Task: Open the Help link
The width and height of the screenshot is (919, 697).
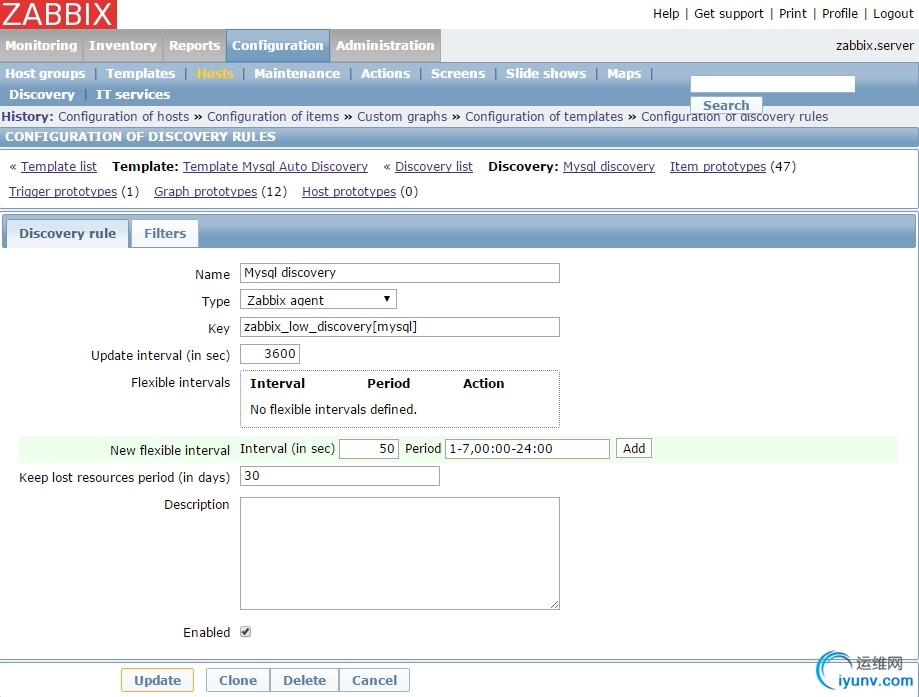Action: coord(666,13)
